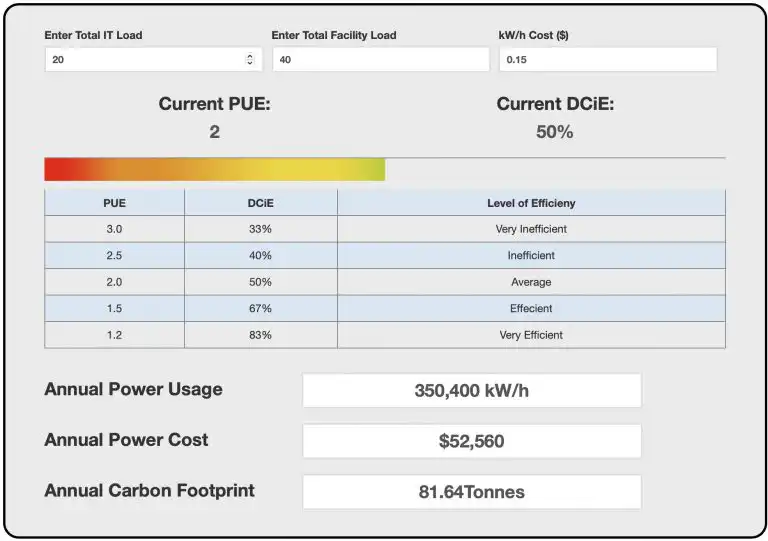Select the Total Facility Load input field
768x541 pixels.
(381, 59)
